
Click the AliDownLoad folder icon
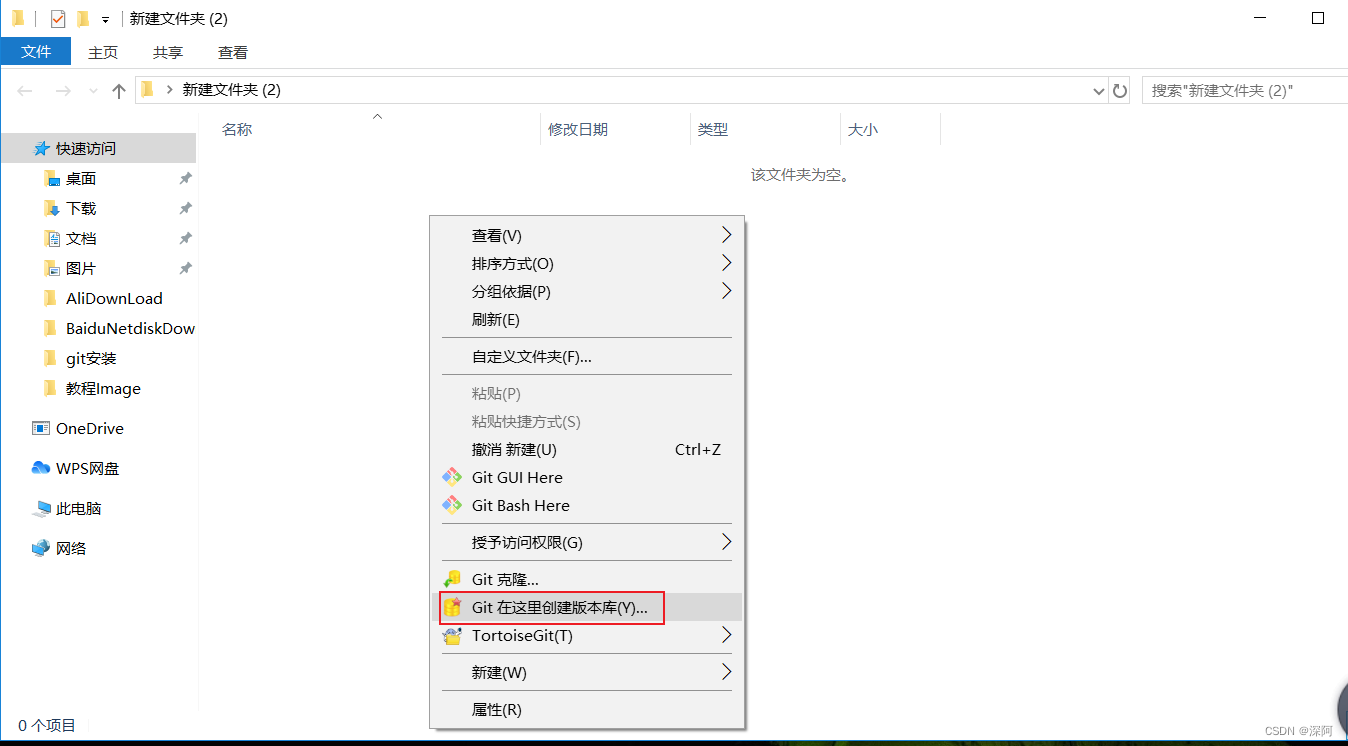(51, 299)
